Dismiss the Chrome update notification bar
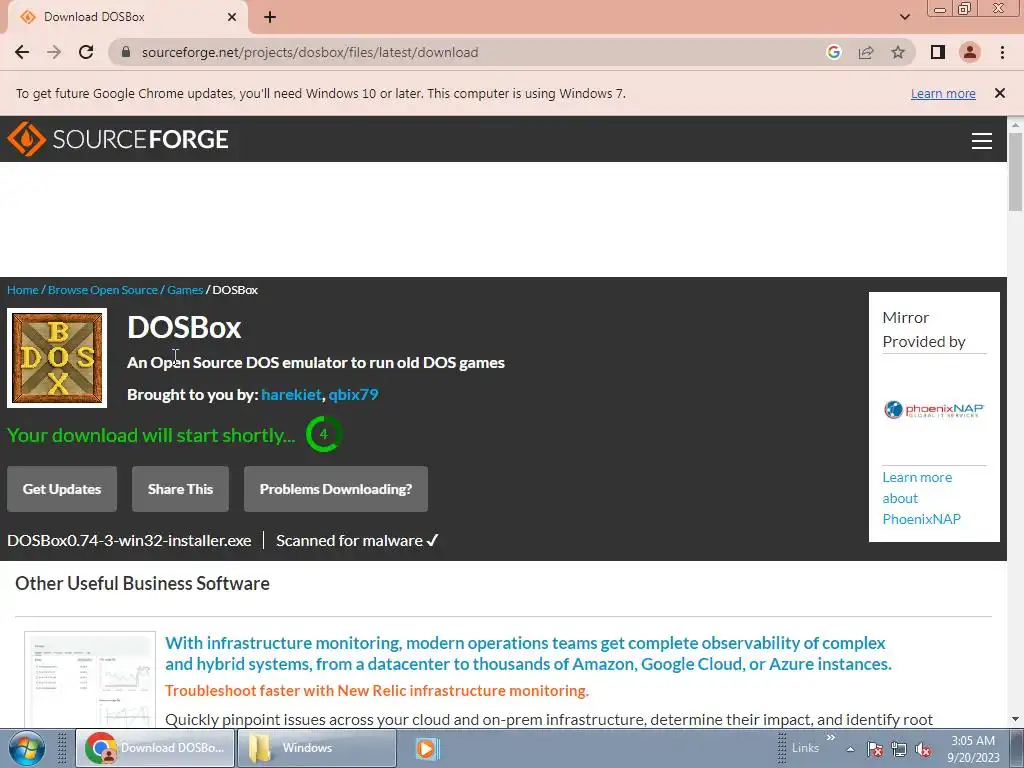 (x=999, y=93)
